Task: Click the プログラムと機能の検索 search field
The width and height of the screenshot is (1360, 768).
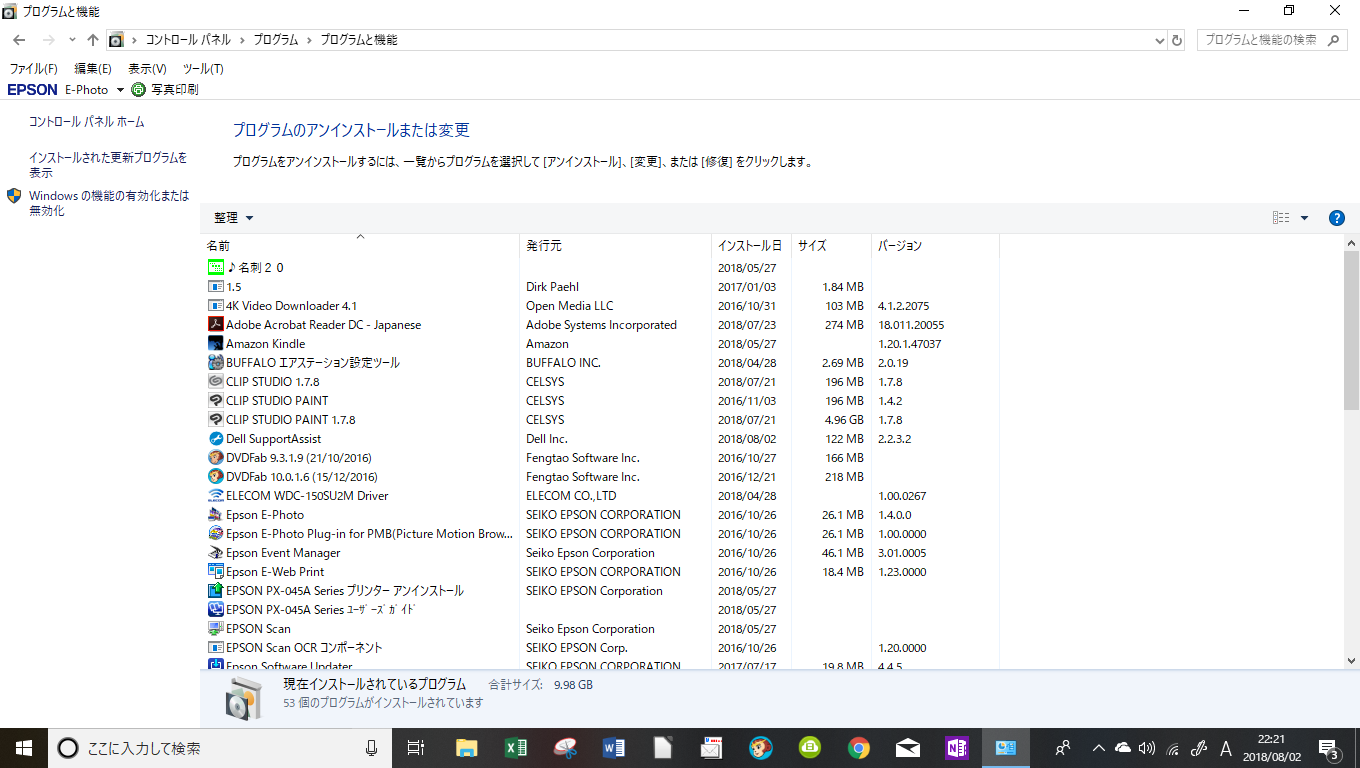Action: pyautogui.click(x=1263, y=40)
